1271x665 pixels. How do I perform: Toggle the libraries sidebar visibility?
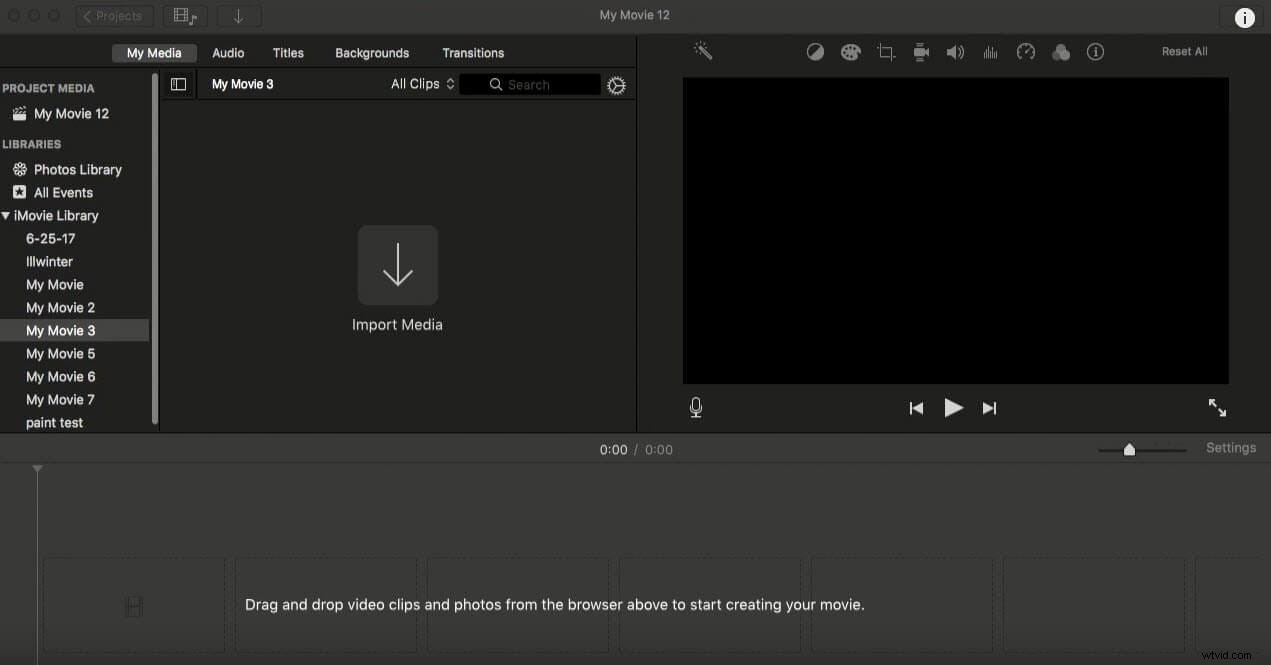[178, 85]
